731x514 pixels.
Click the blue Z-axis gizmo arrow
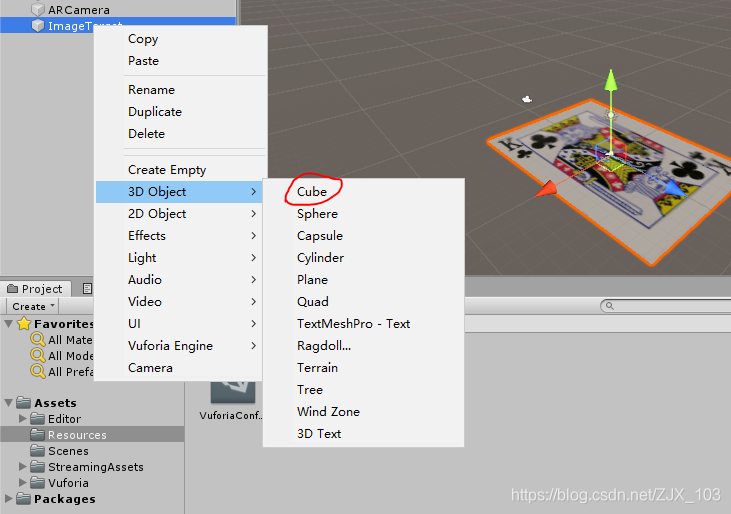click(675, 187)
